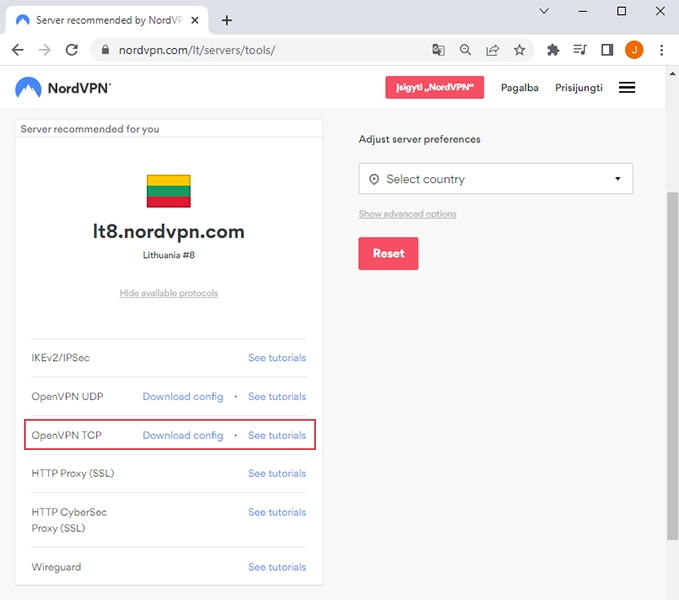Toggle the browser side panel icon
This screenshot has width=679, height=600.
pyautogui.click(x=607, y=50)
